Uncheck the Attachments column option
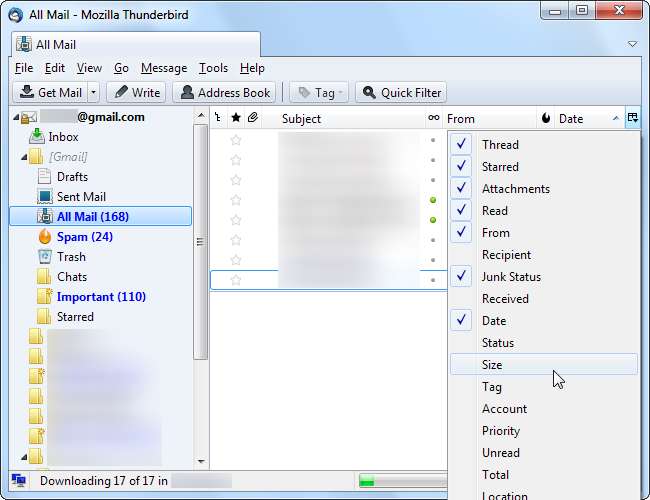Image resolution: width=650 pixels, height=500 pixels. [544, 189]
